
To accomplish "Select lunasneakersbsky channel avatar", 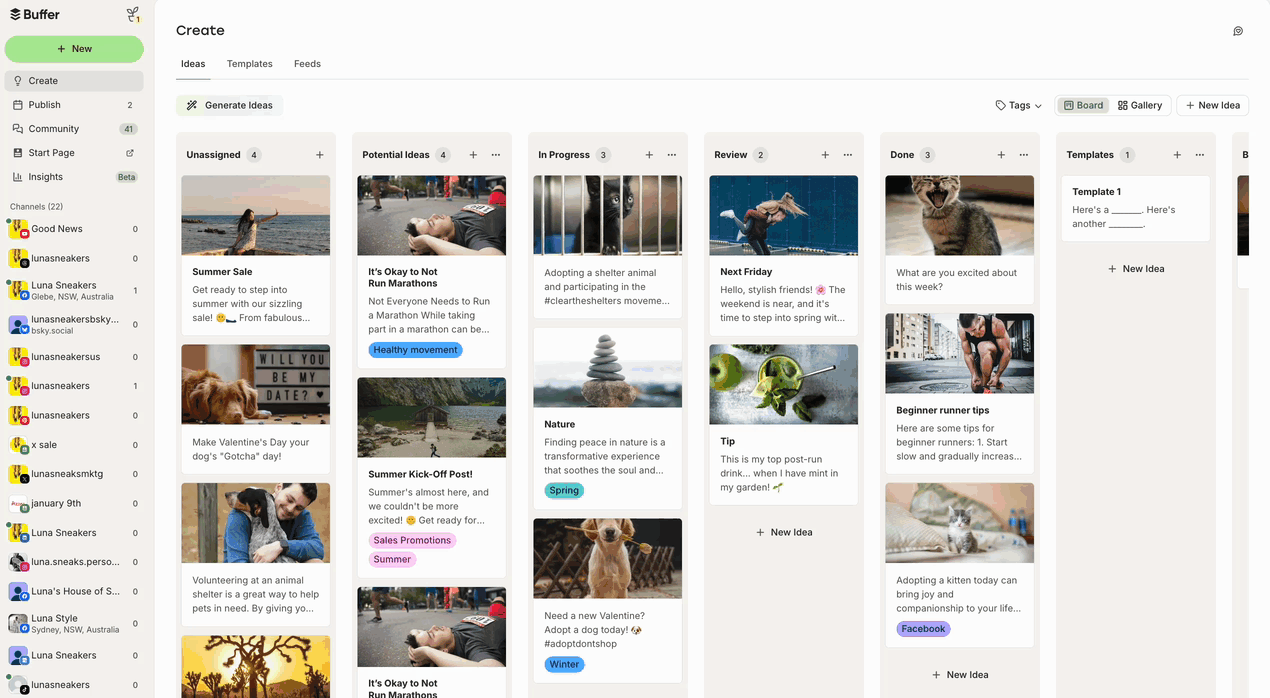I will [x=18, y=325].
